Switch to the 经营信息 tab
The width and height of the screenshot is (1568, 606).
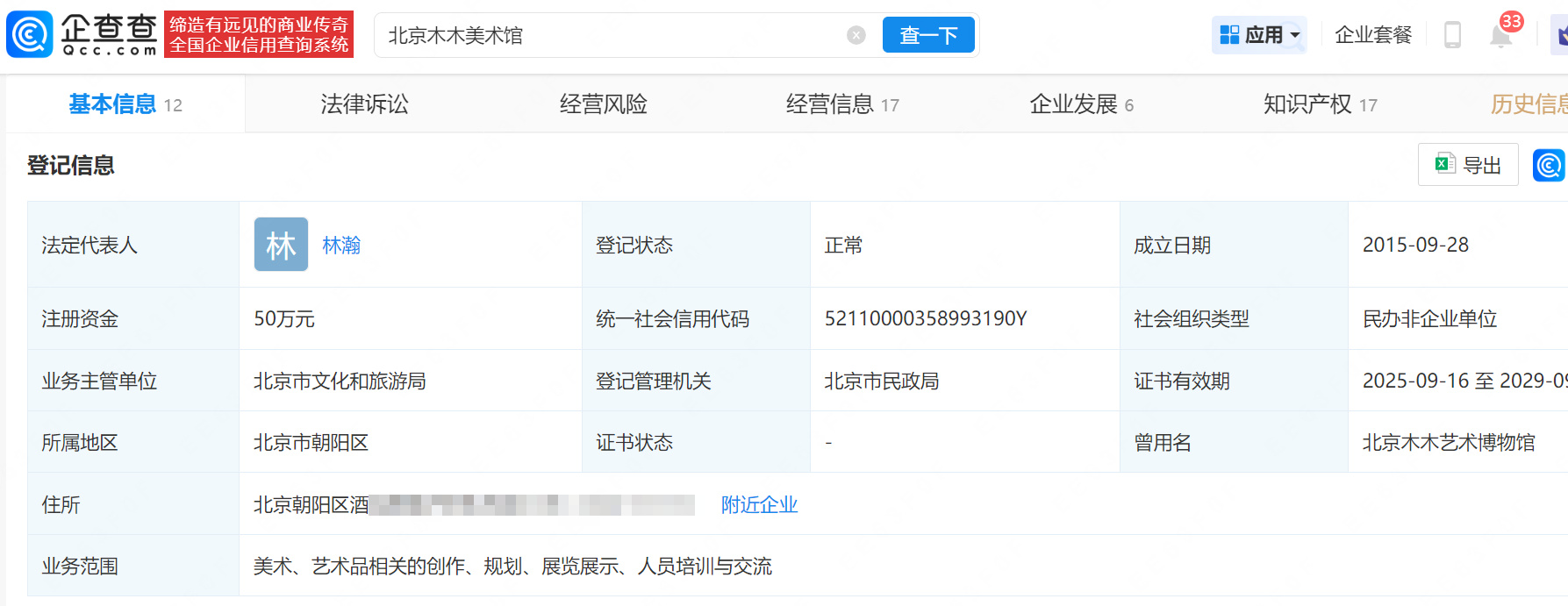coord(842,104)
